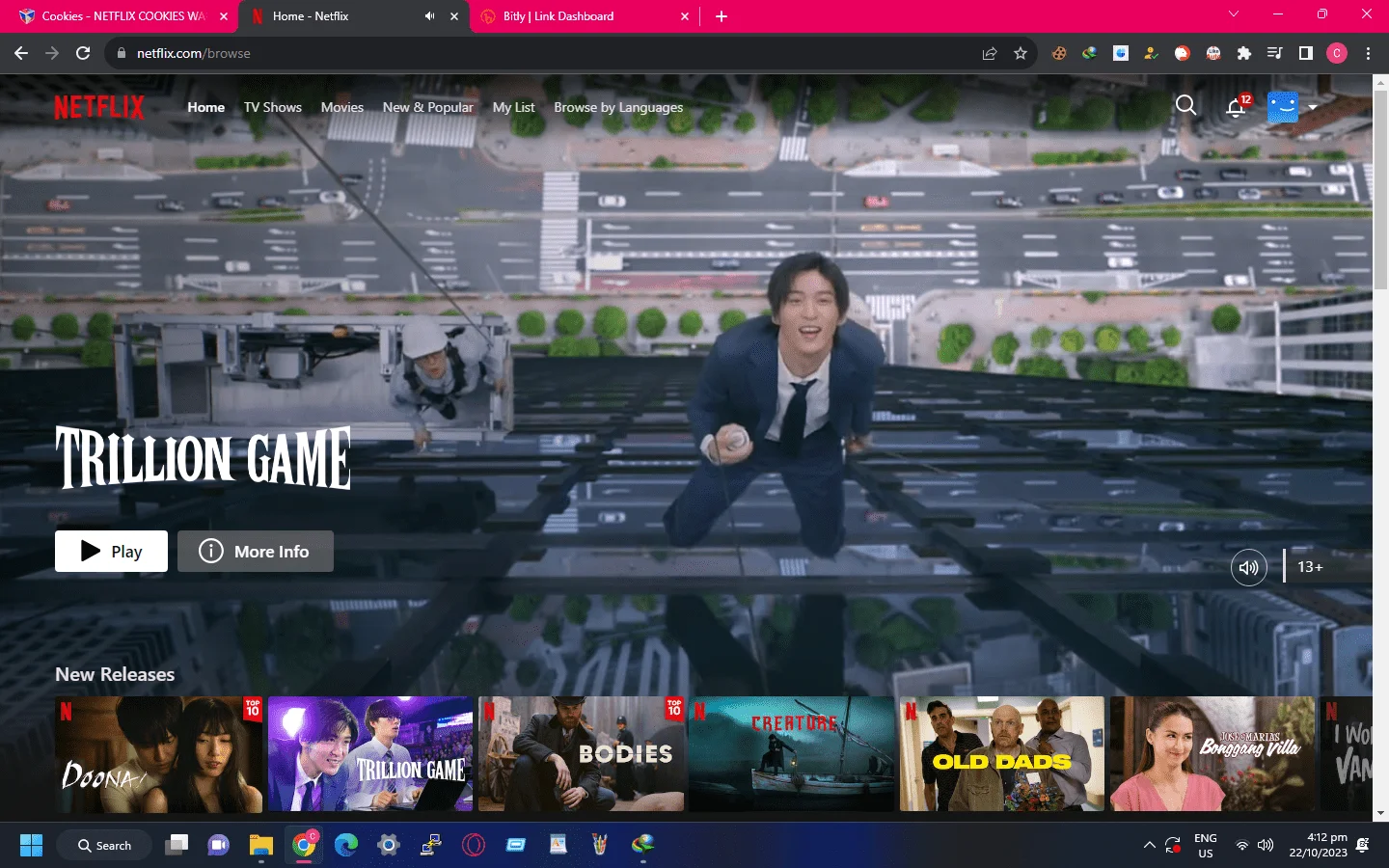1389x868 pixels.
Task: Open the Chrome profile C avatar
Action: (x=1337, y=53)
